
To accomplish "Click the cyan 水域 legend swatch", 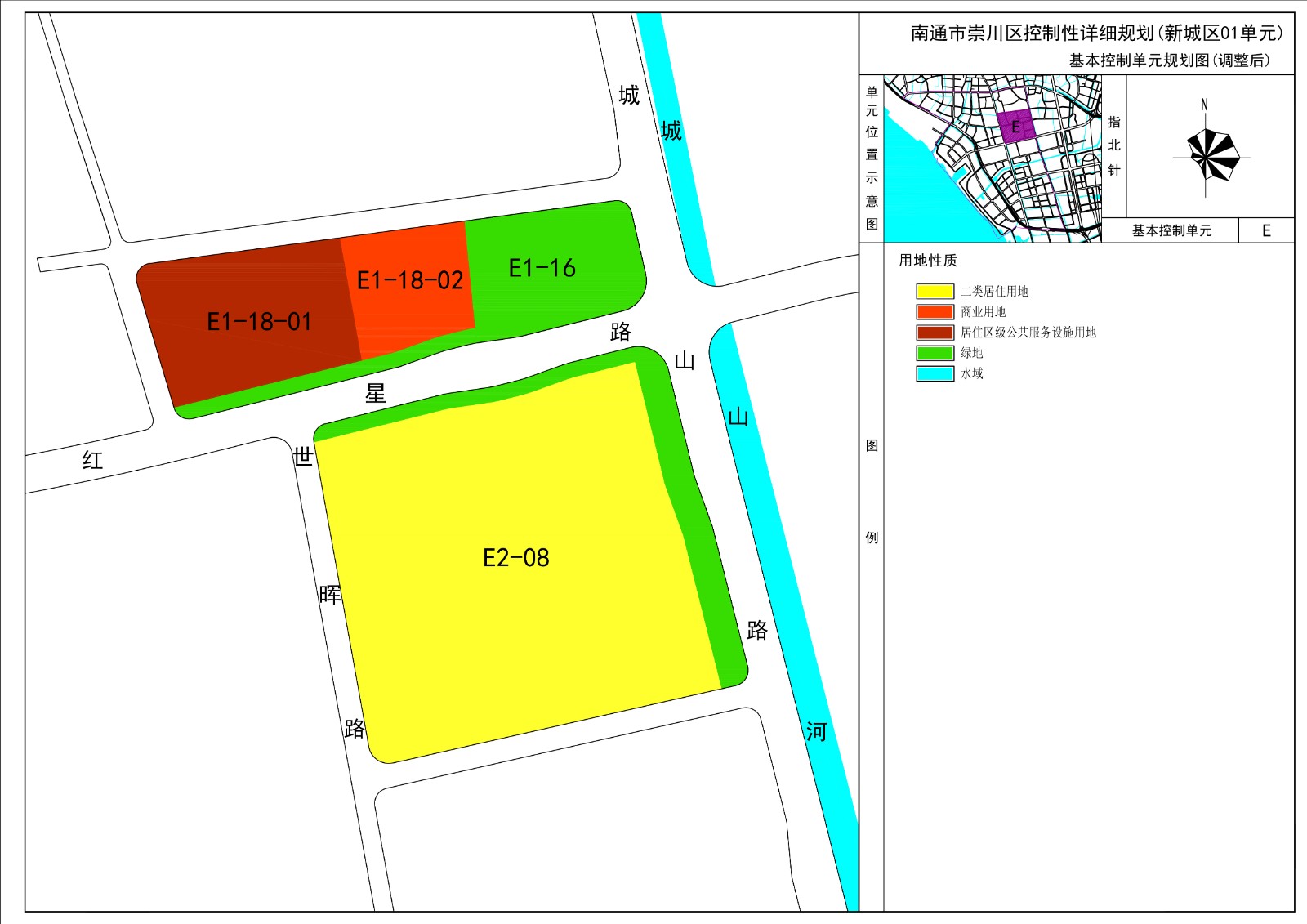I will (x=935, y=373).
